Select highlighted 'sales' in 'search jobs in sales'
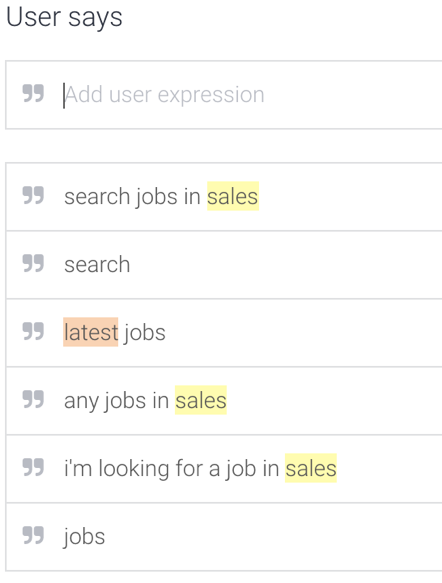This screenshot has width=442, height=583. pyautogui.click(x=233, y=196)
